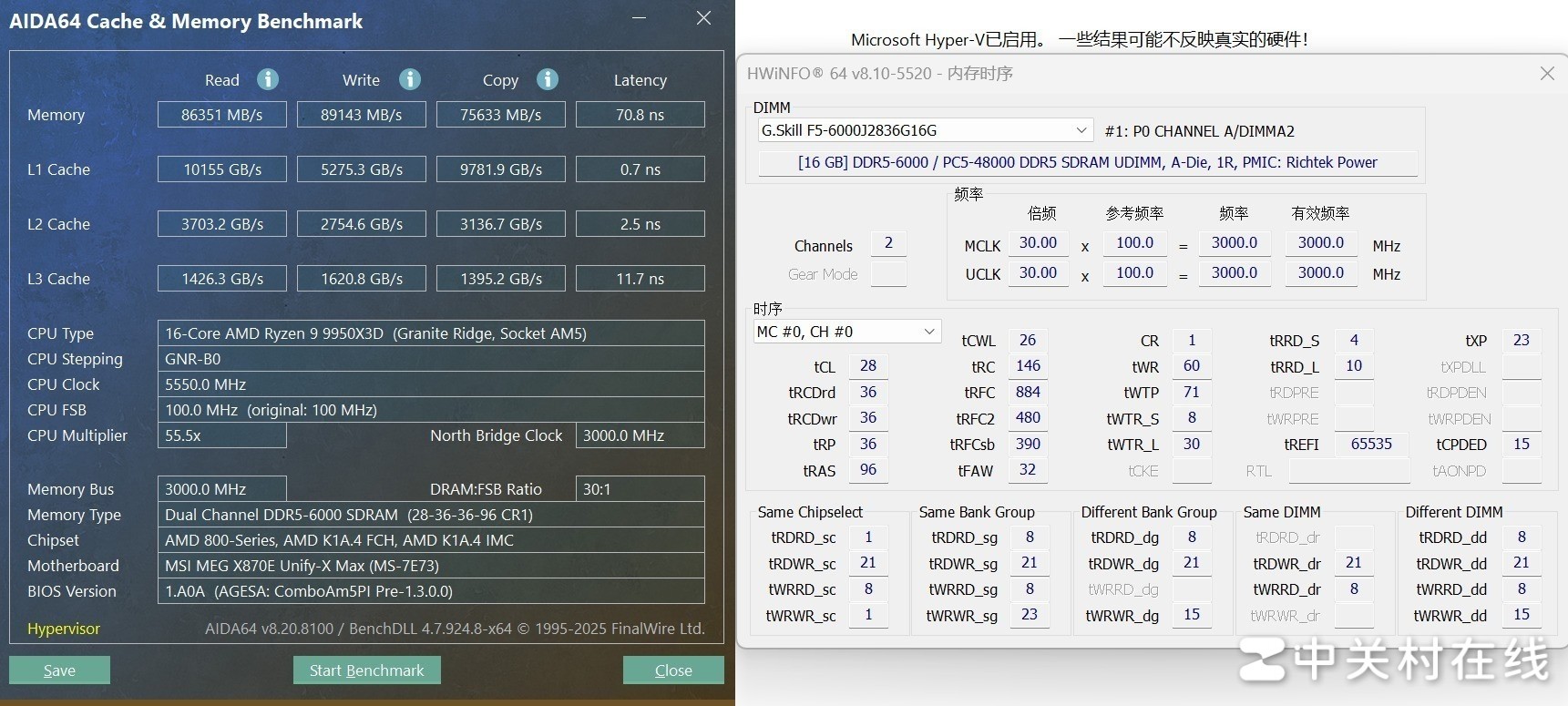Click tCL value 28

868,366
